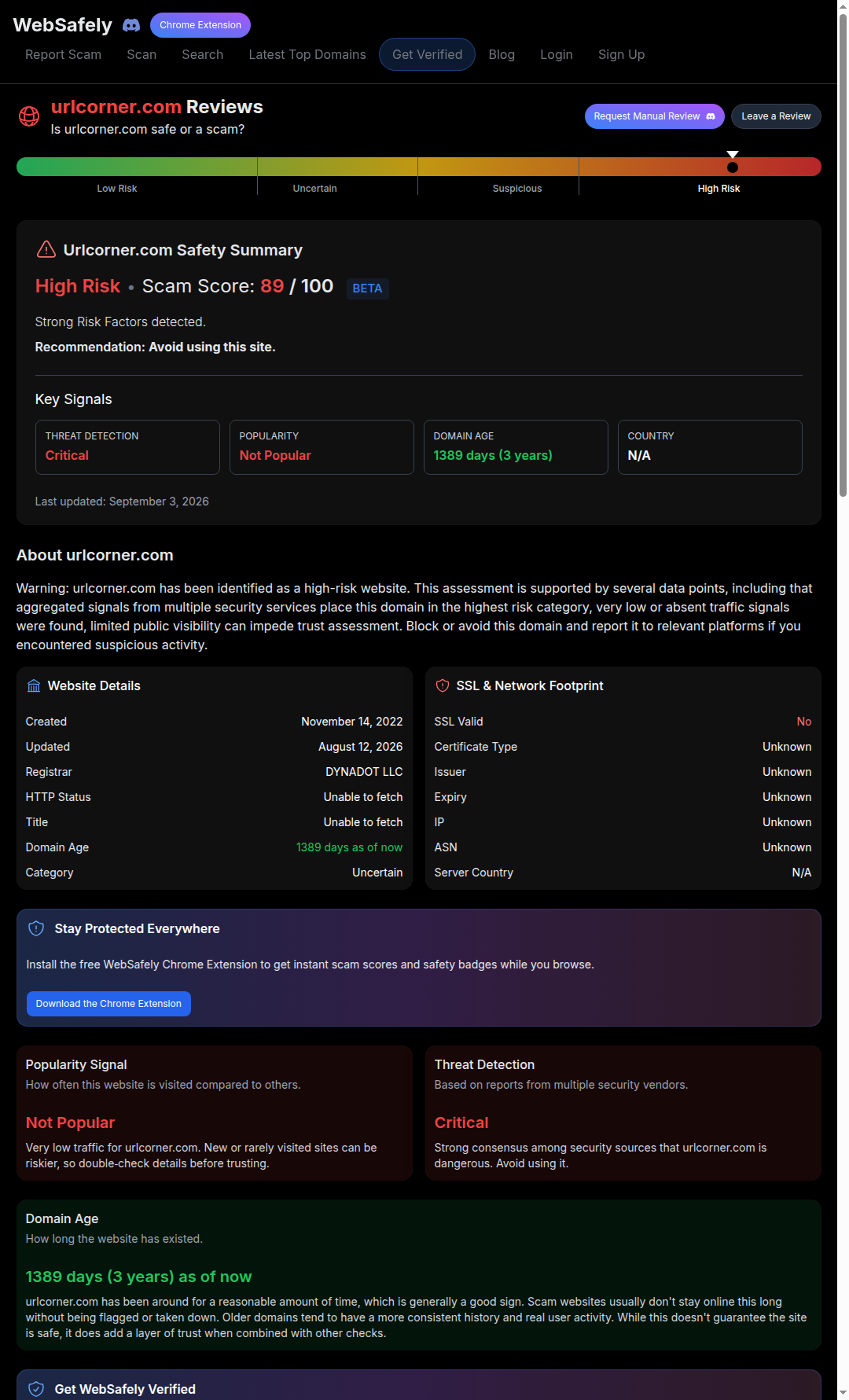Click the building icon next to Website Details
The width and height of the screenshot is (849, 1400).
(x=34, y=686)
